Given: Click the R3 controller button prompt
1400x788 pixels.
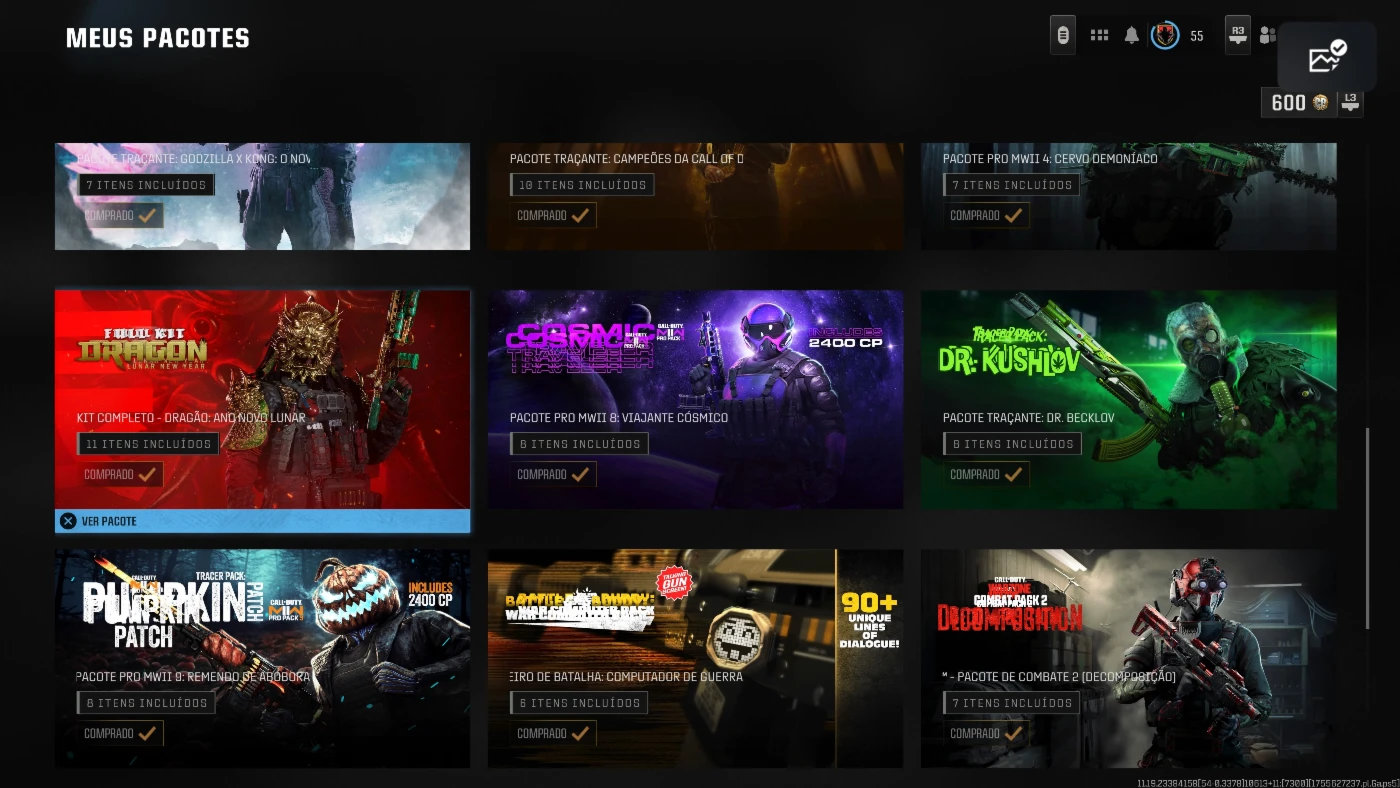Looking at the screenshot, I should point(1238,35).
